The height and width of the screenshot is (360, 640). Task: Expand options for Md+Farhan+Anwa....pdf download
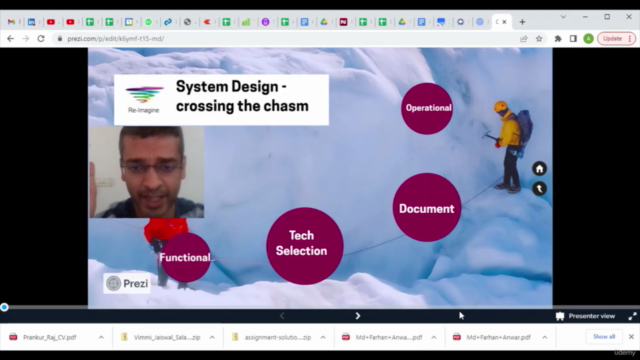[x=433, y=338]
